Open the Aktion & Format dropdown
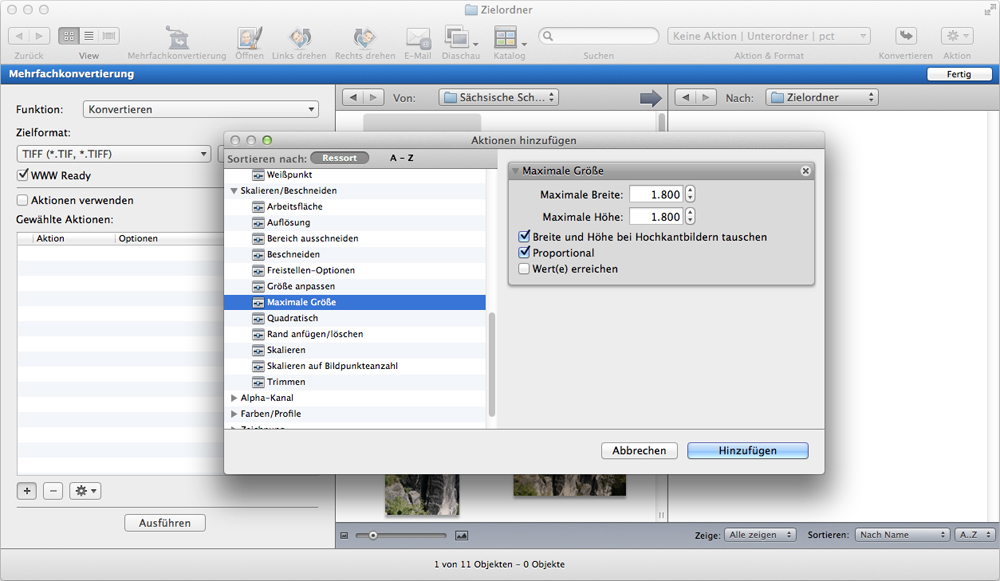This screenshot has width=1000, height=581. point(769,36)
